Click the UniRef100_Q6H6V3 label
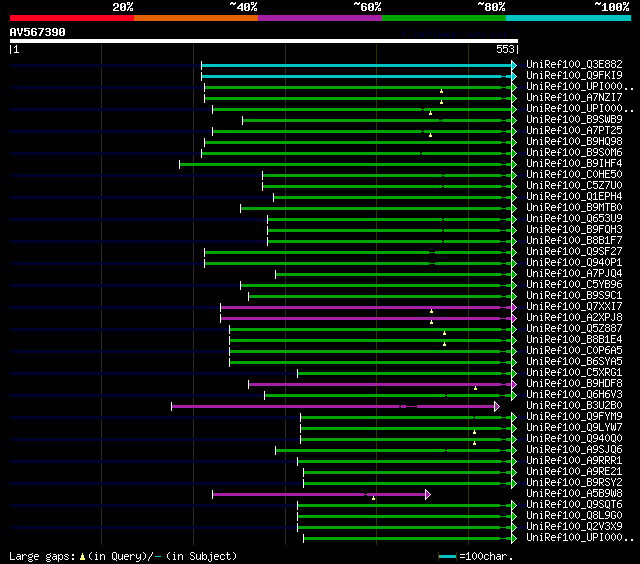 pyautogui.click(x=574, y=395)
